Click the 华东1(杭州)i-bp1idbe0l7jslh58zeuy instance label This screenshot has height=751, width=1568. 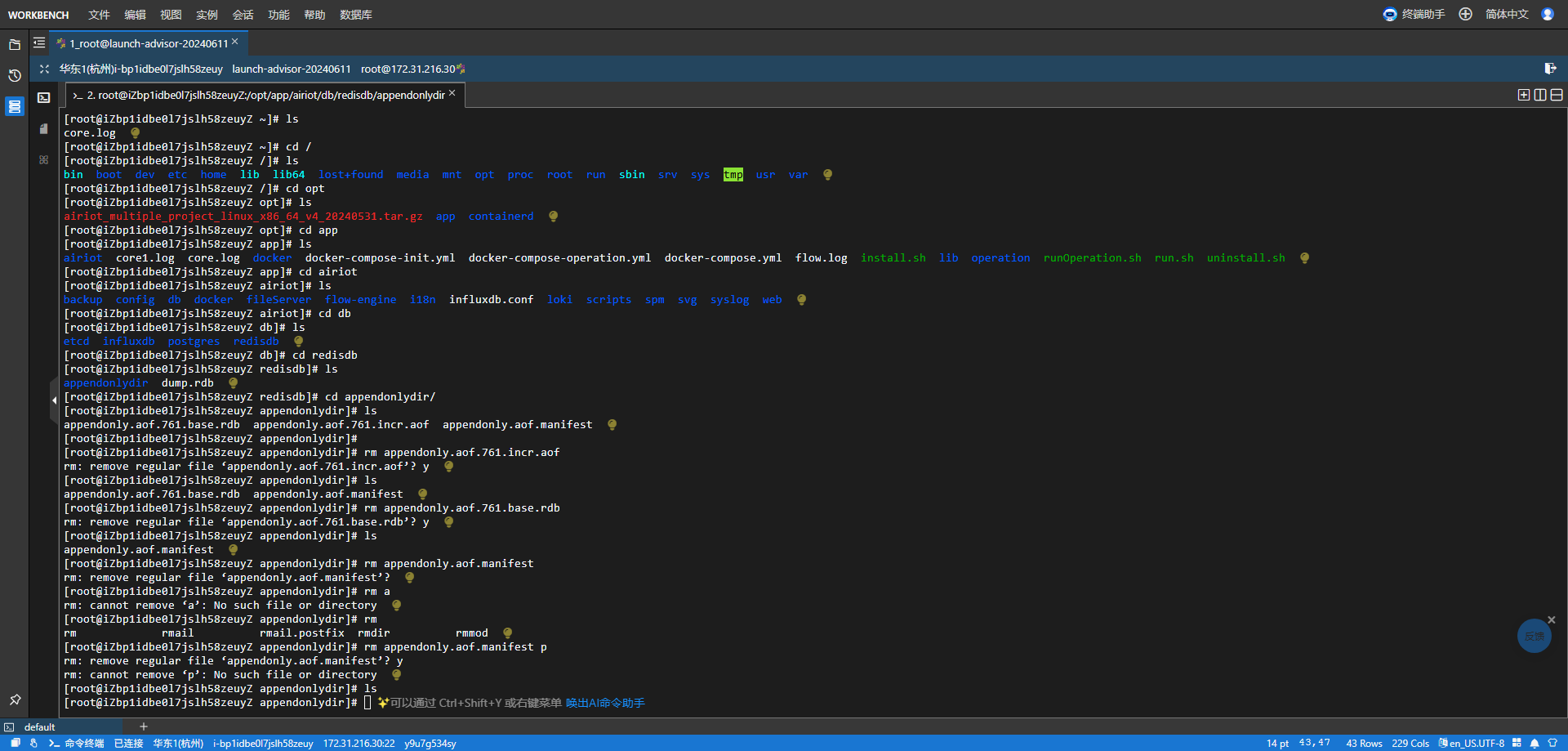pos(140,69)
